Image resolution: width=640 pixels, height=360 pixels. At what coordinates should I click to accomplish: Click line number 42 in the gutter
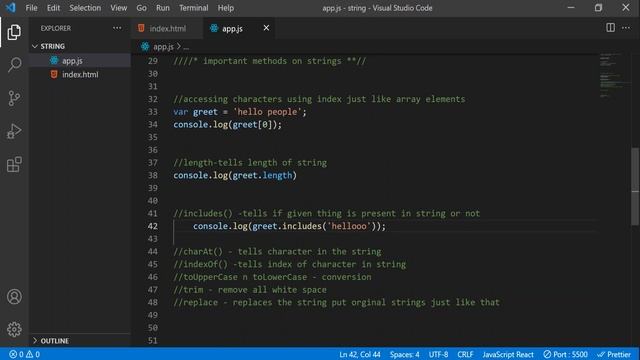(x=153, y=226)
